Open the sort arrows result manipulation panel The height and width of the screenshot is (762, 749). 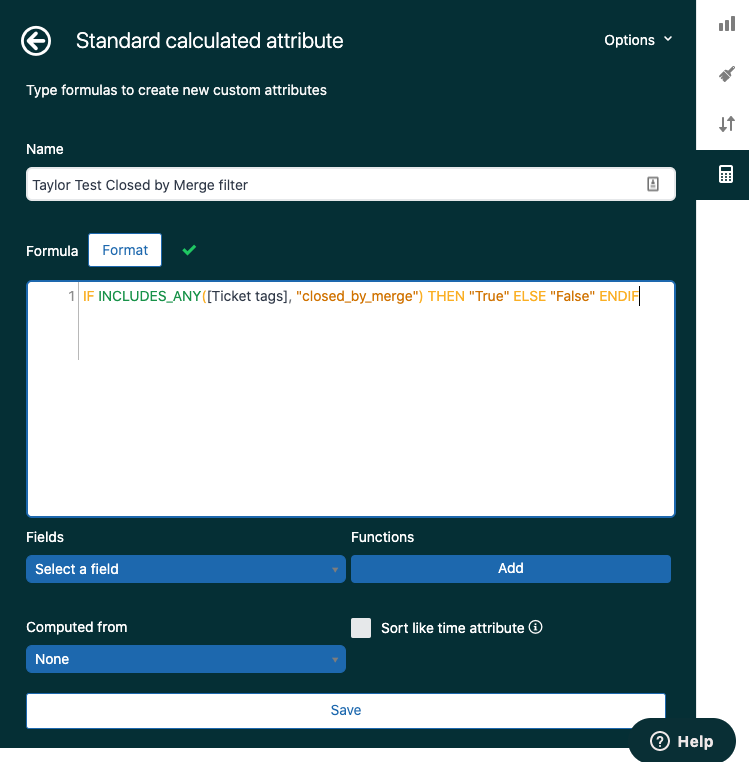coord(726,124)
